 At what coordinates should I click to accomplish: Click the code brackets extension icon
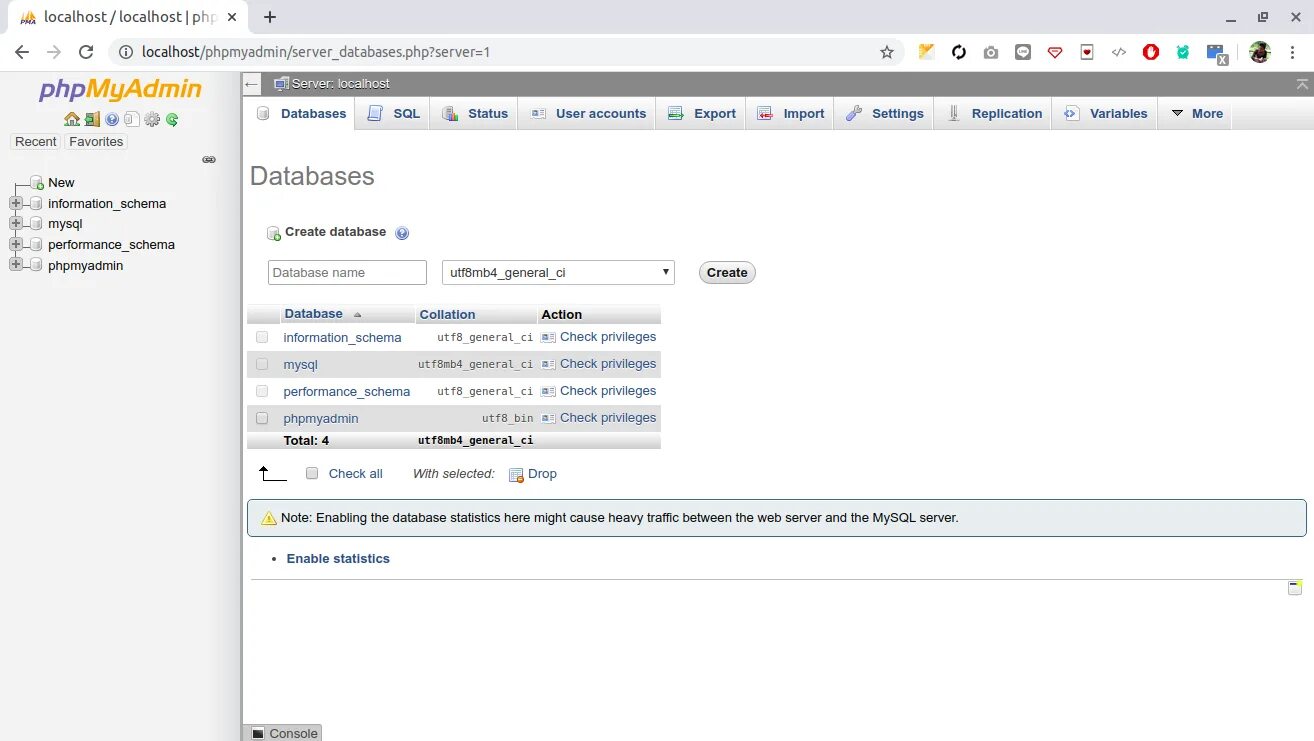[x=1119, y=52]
